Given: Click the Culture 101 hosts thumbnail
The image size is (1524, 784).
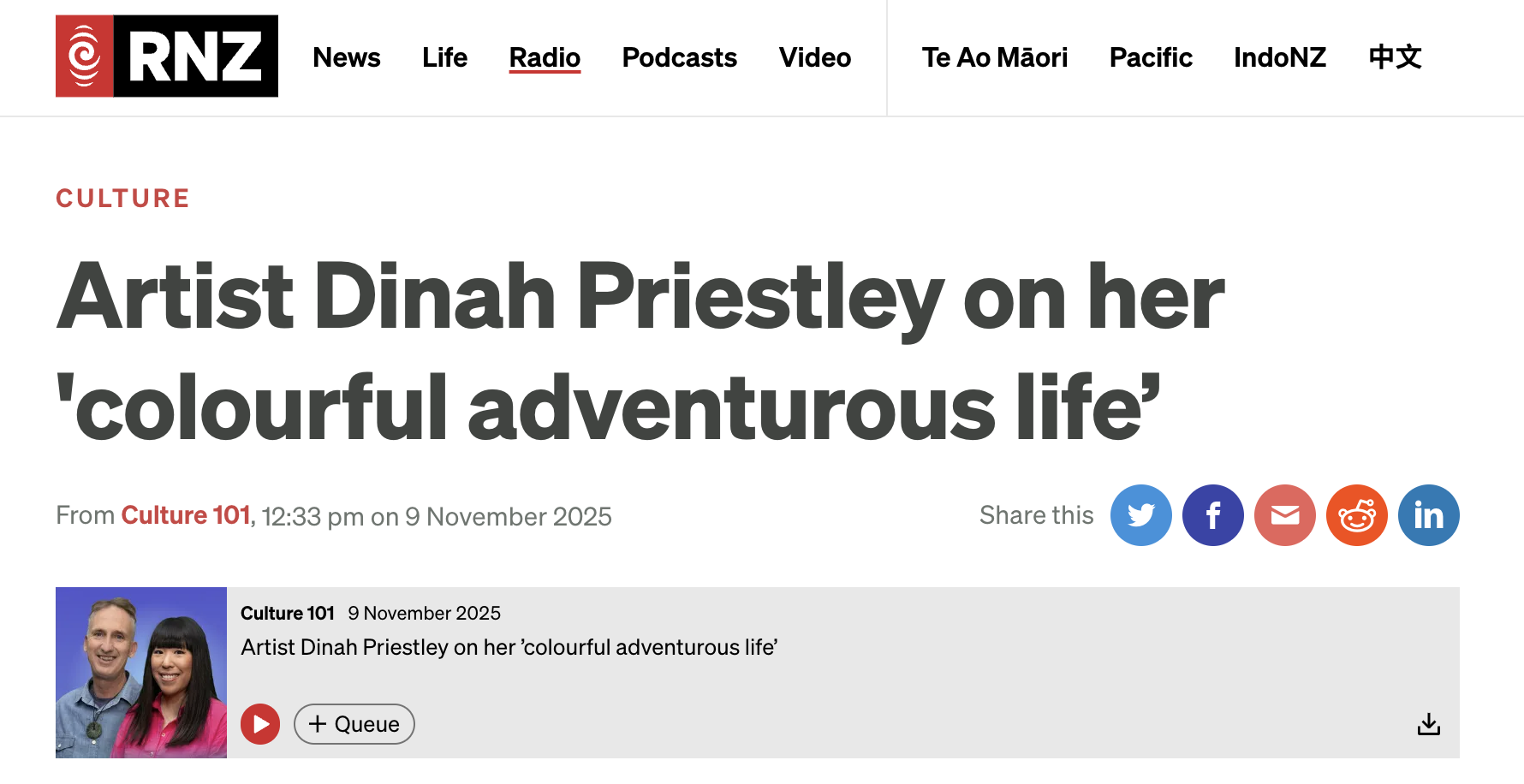Looking at the screenshot, I should point(141,673).
